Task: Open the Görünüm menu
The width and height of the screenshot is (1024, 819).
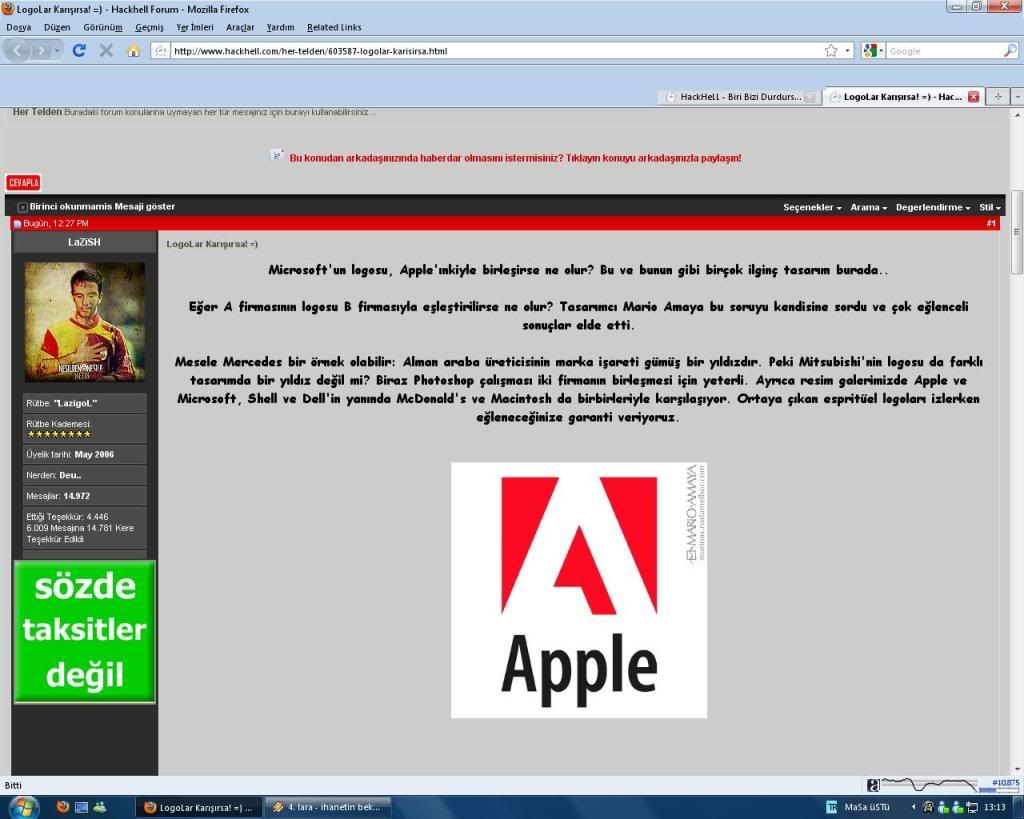Action: (103, 27)
